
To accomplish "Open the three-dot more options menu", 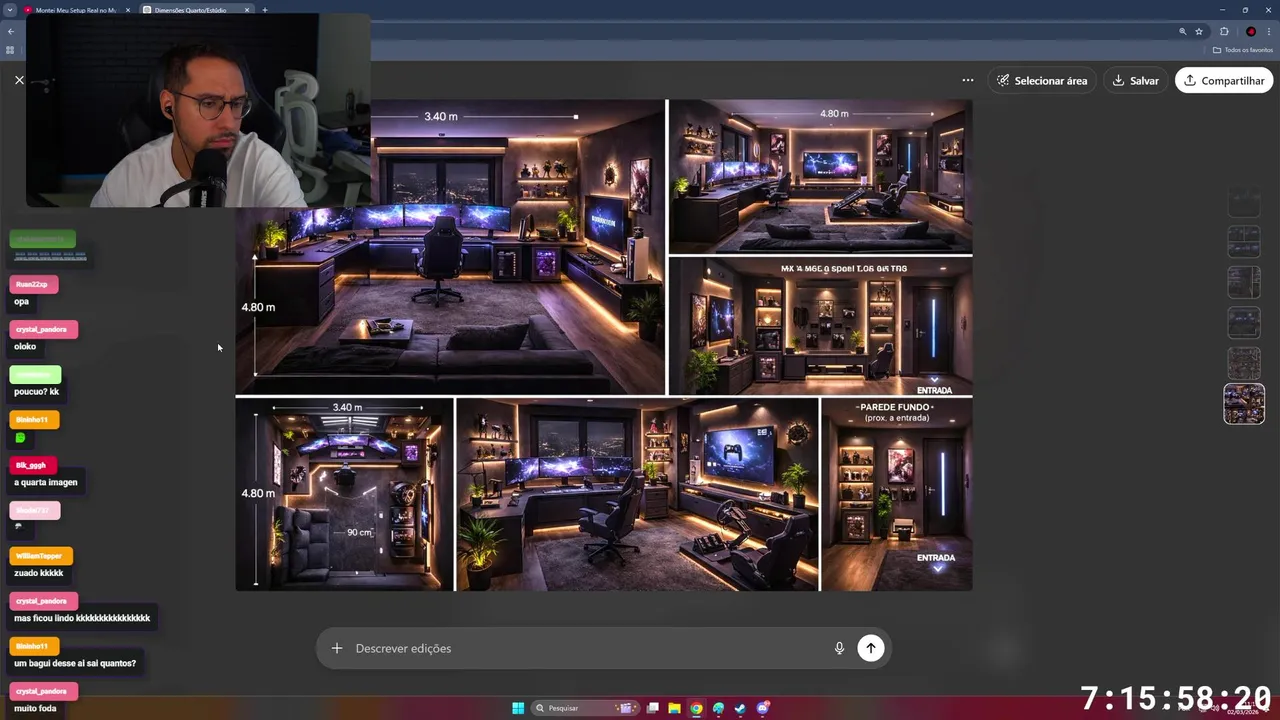I will 967,80.
